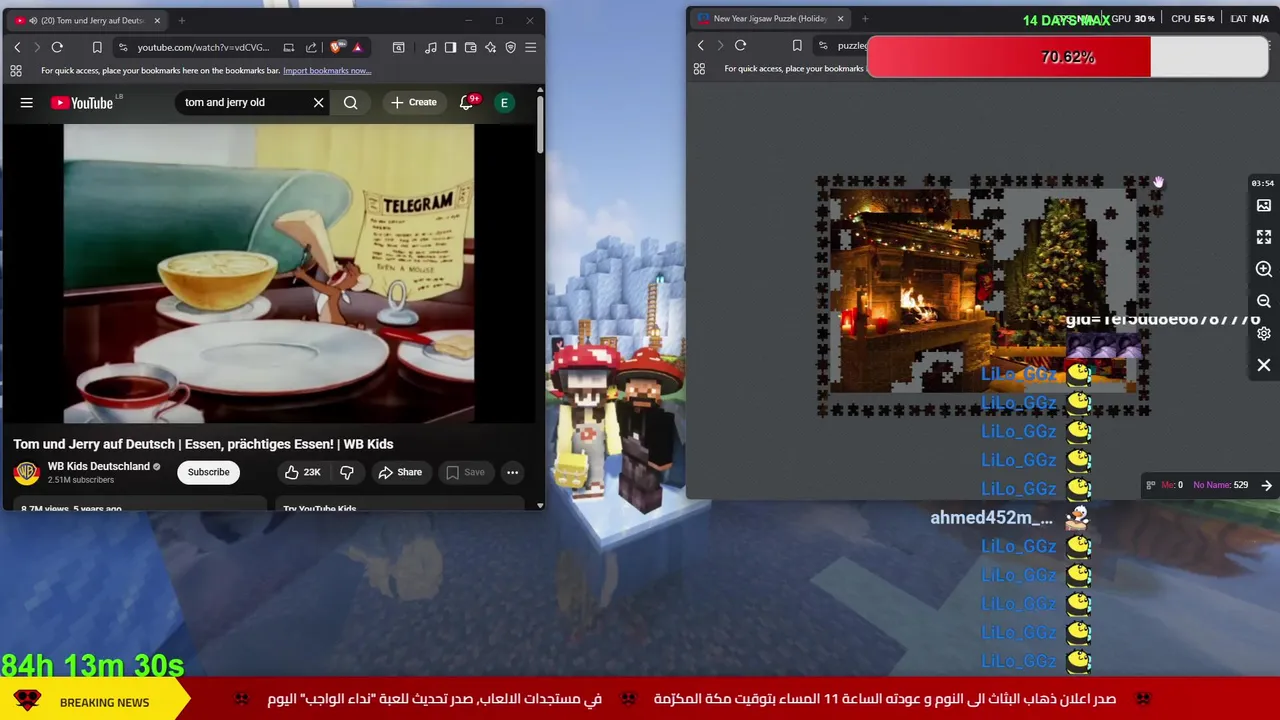Click the Share button under video
The image size is (1280, 720).
(400, 472)
